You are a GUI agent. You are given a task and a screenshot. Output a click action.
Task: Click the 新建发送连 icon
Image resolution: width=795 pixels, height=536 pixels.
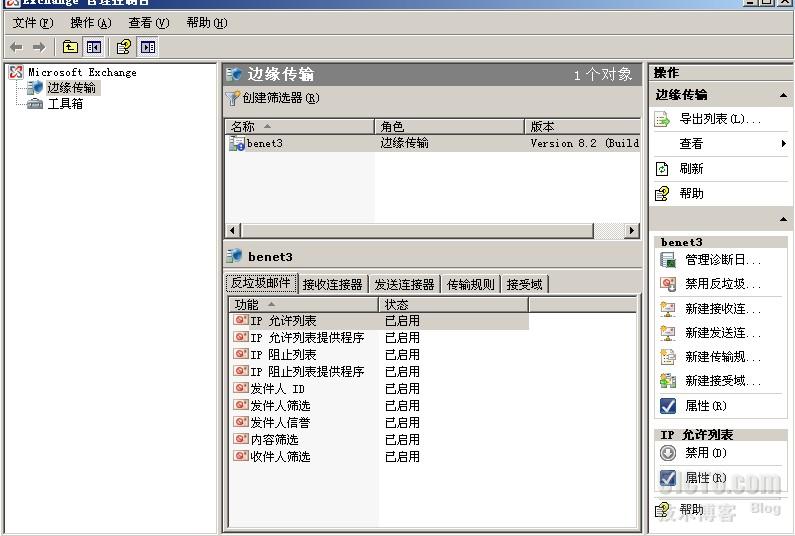(668, 333)
